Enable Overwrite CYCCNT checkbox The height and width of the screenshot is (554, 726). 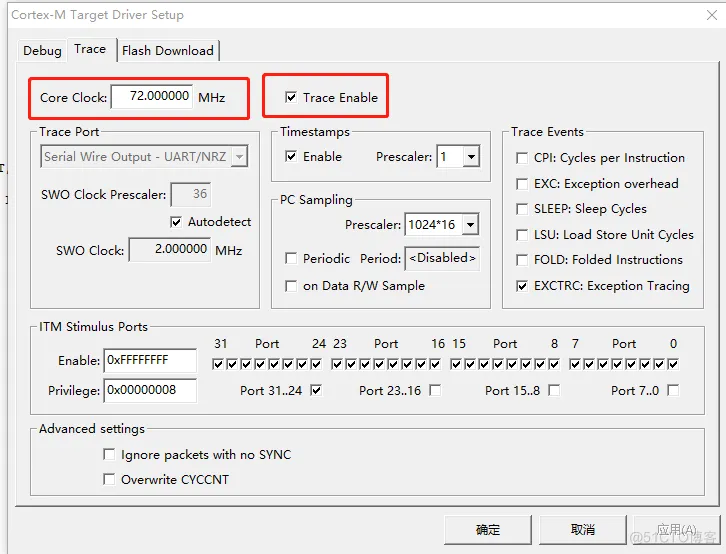tap(109, 479)
